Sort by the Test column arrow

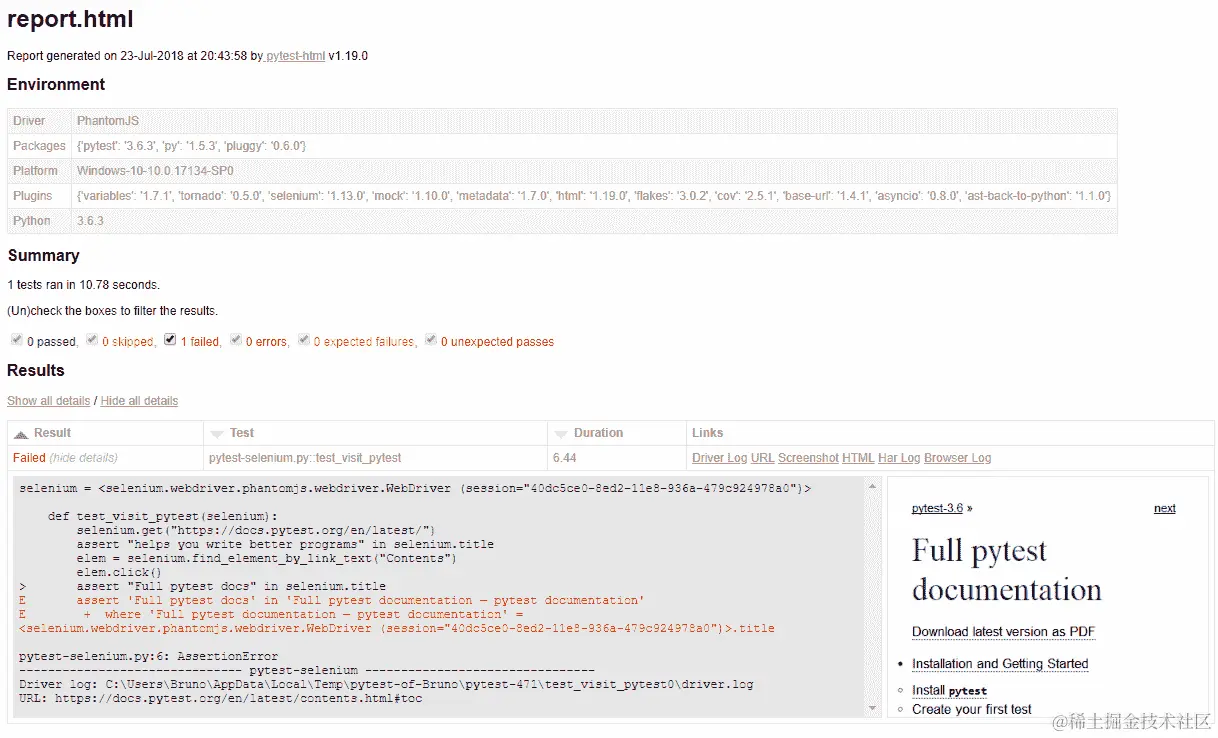point(217,434)
